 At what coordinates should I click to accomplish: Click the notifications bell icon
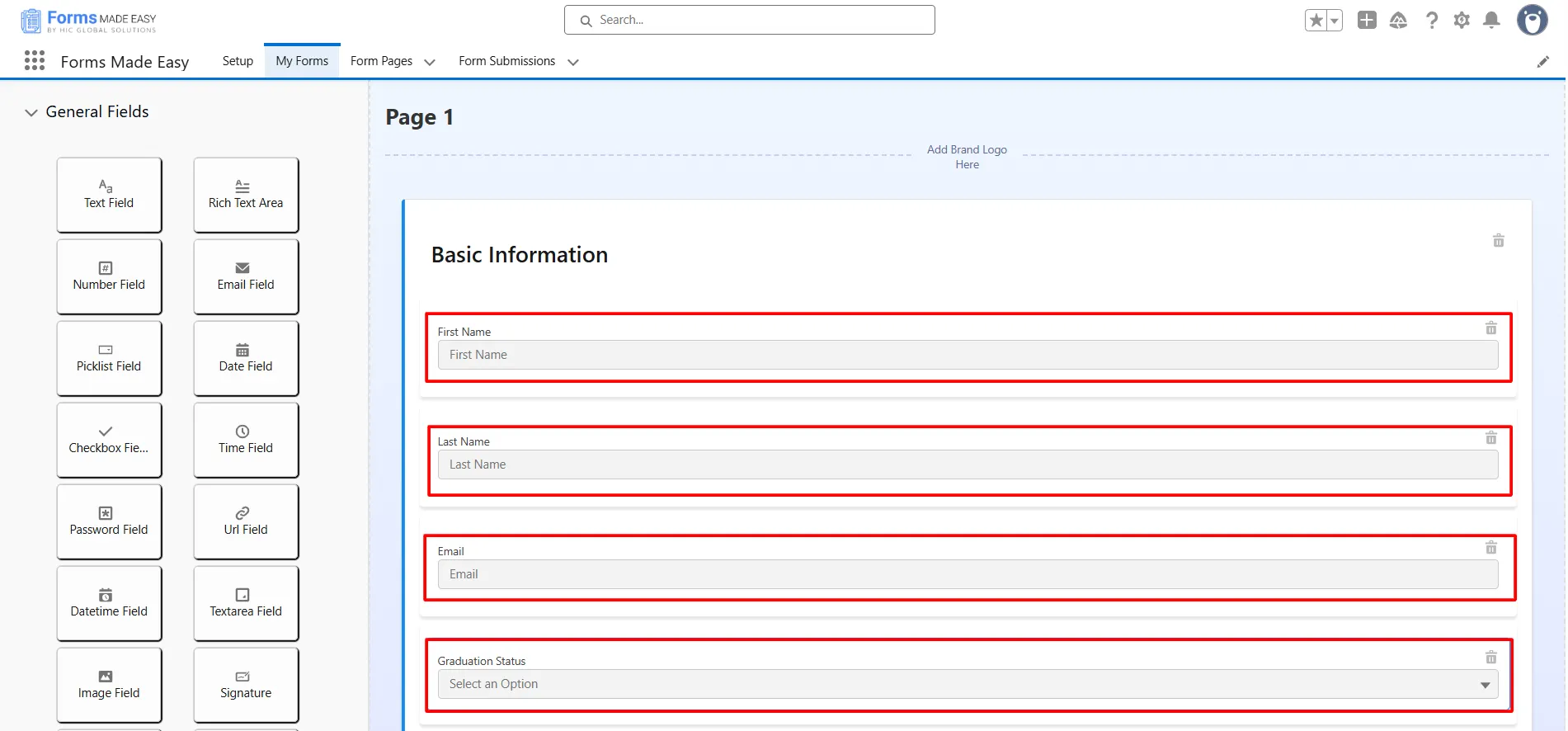coord(1491,21)
